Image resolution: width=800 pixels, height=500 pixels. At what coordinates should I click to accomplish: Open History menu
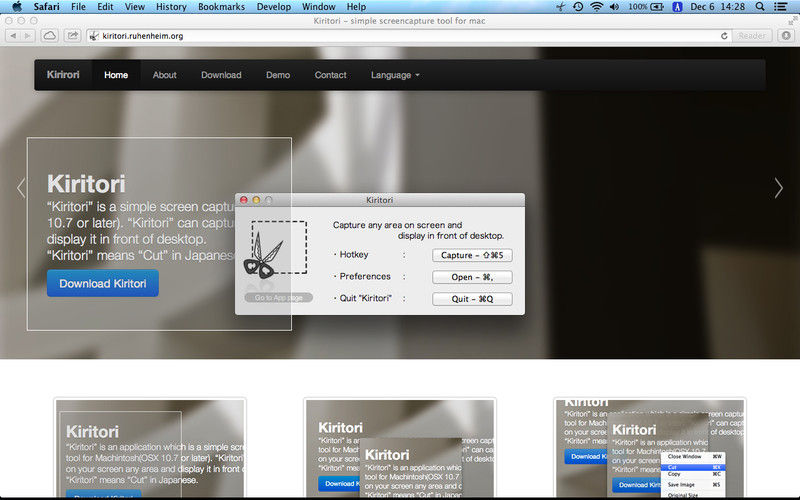pyautogui.click(x=171, y=7)
